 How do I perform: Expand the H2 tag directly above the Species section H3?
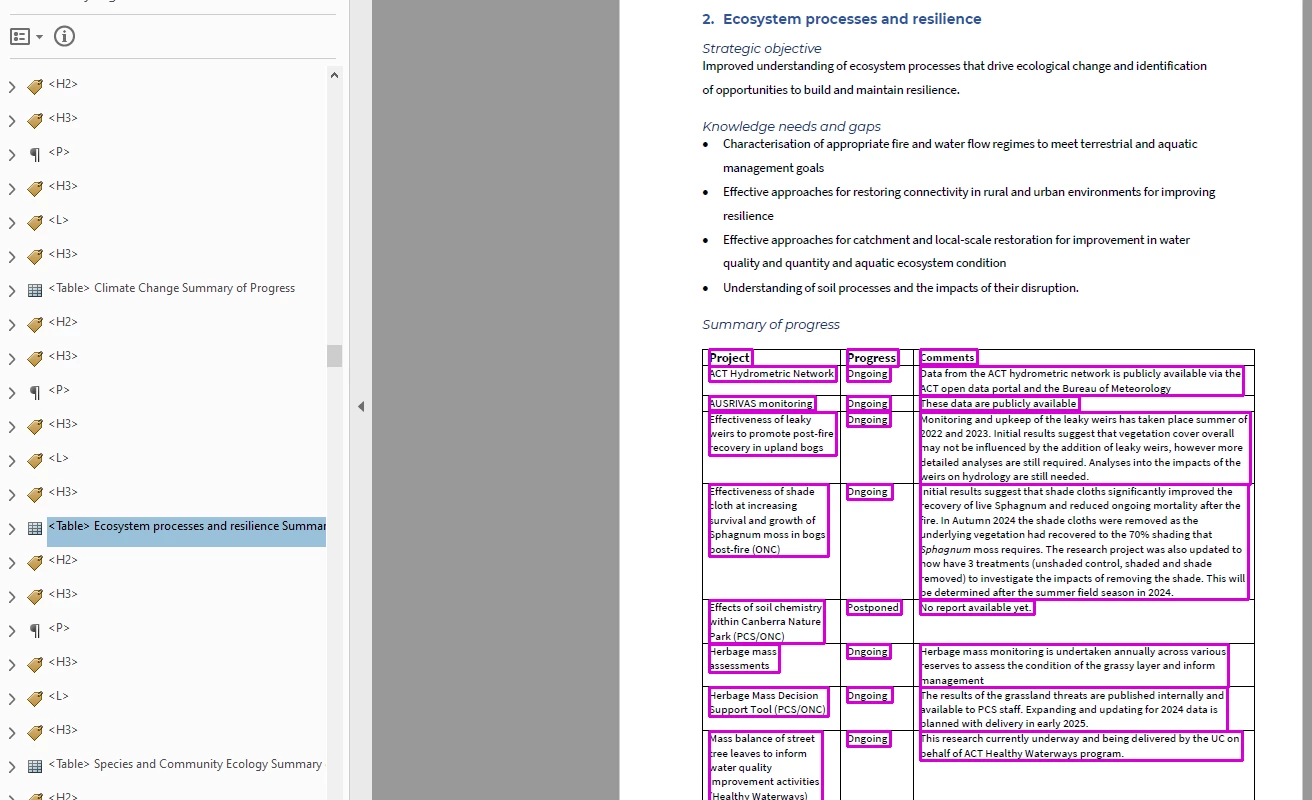[12, 562]
